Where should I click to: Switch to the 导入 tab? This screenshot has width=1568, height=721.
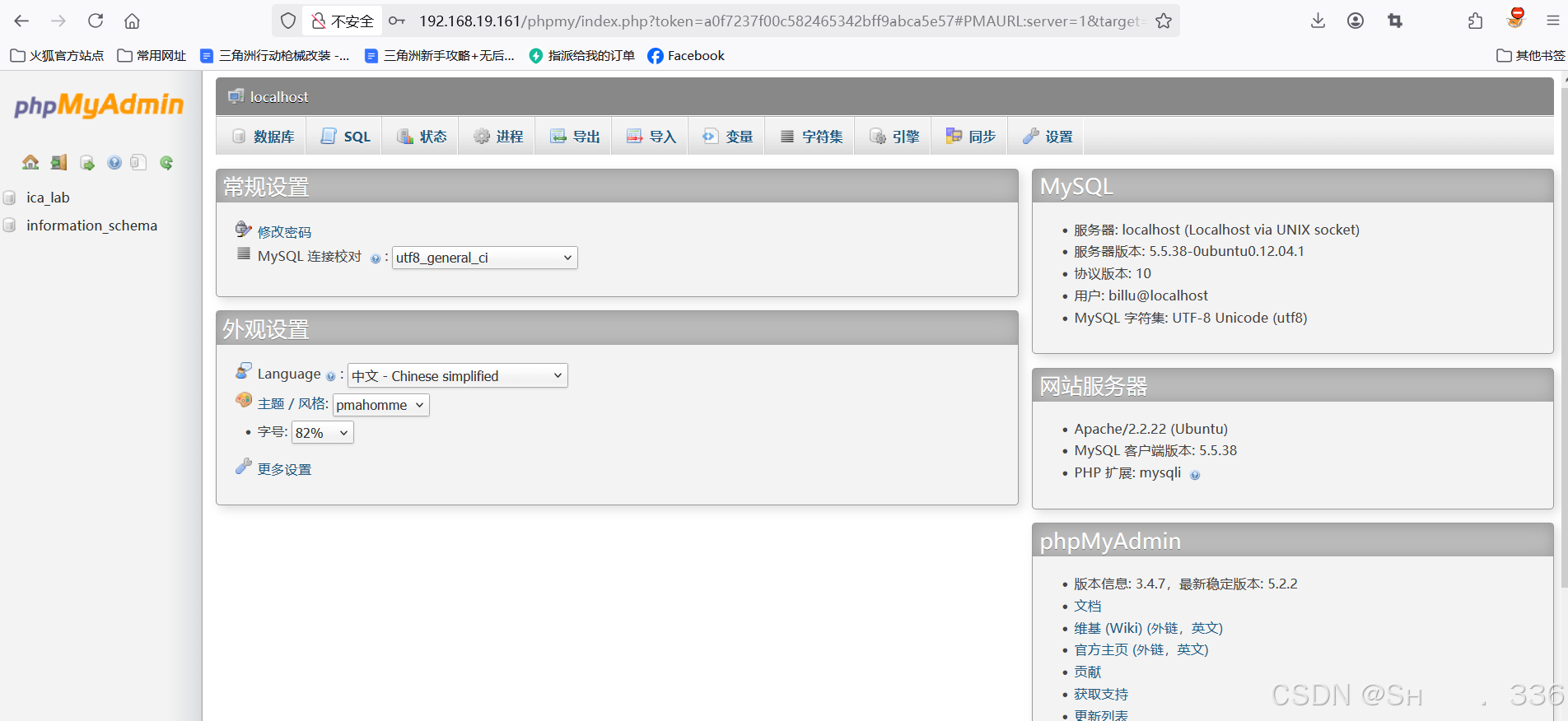pos(651,137)
